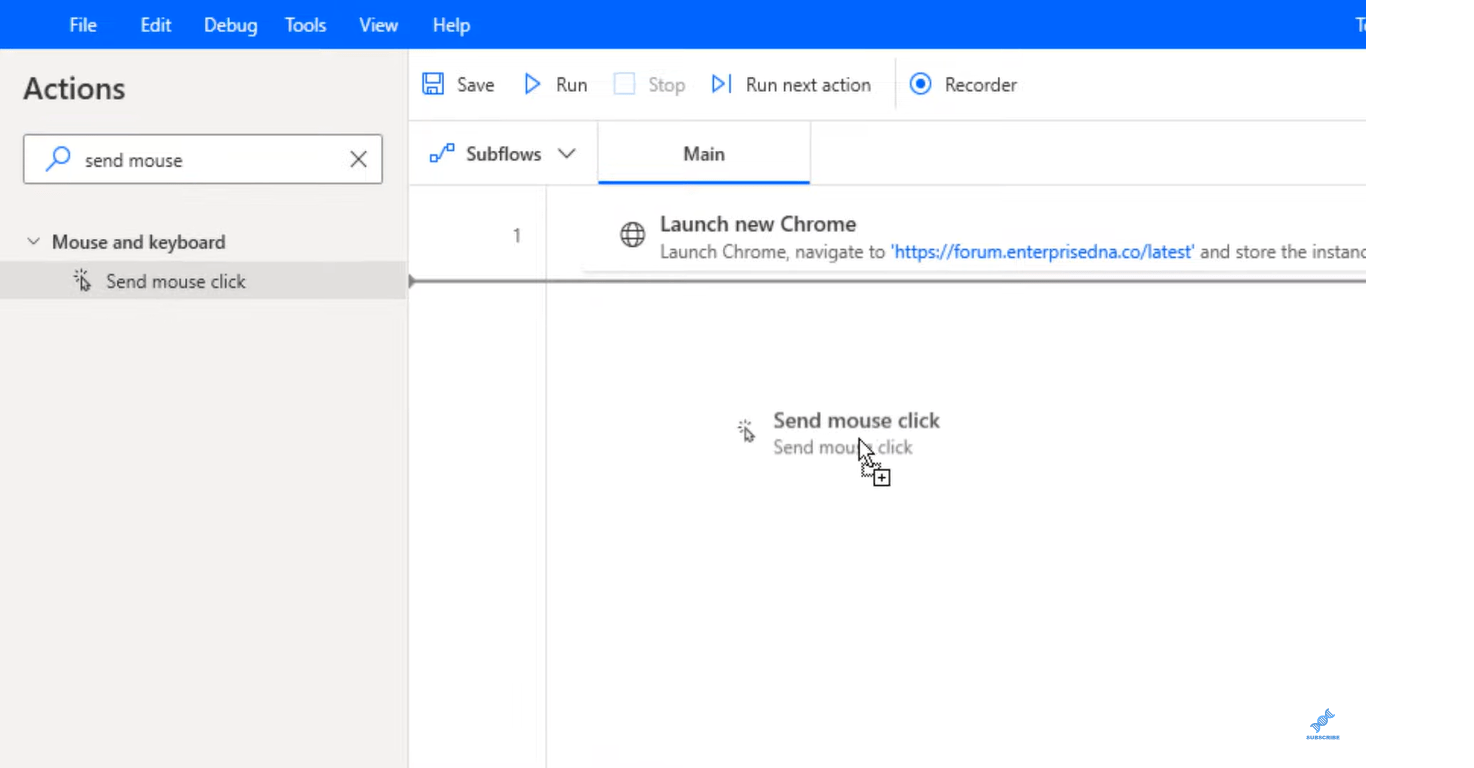
Task: Switch to the Main tab
Action: click(704, 154)
